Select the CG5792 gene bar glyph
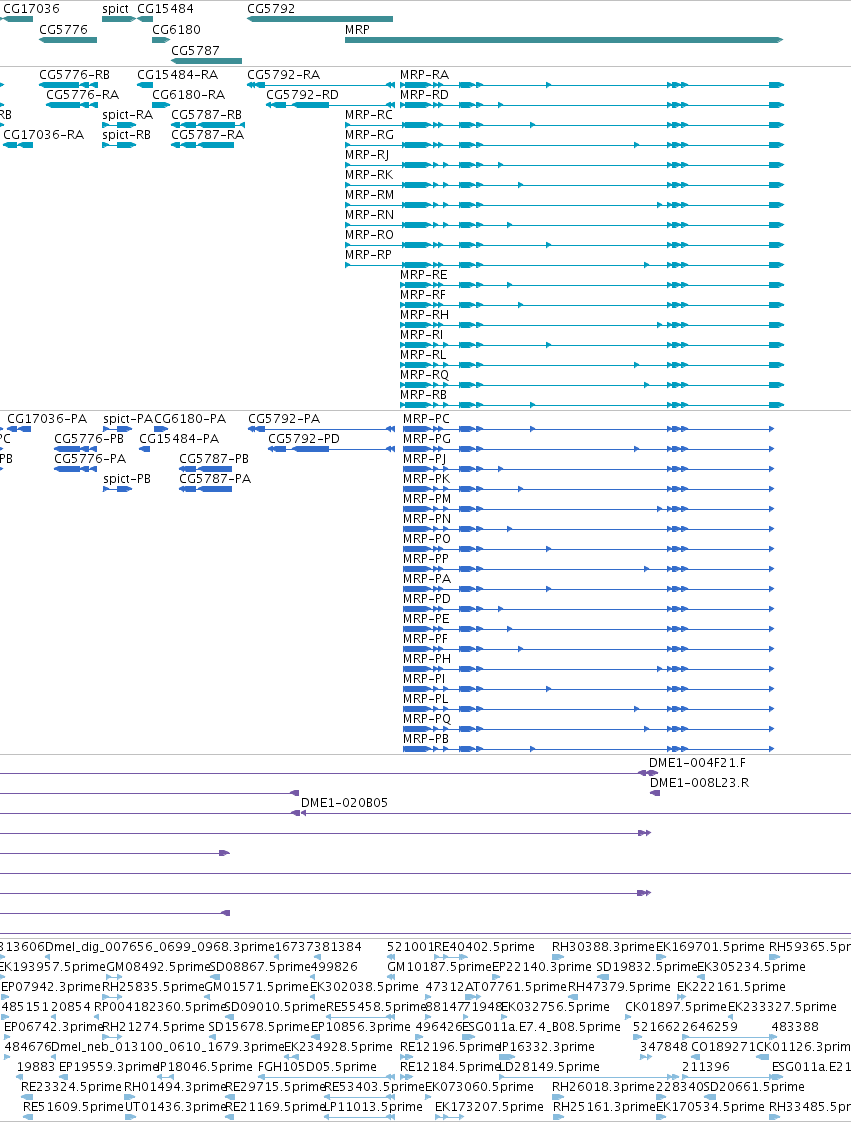This screenshot has height=1122, width=851. [x=320, y=19]
